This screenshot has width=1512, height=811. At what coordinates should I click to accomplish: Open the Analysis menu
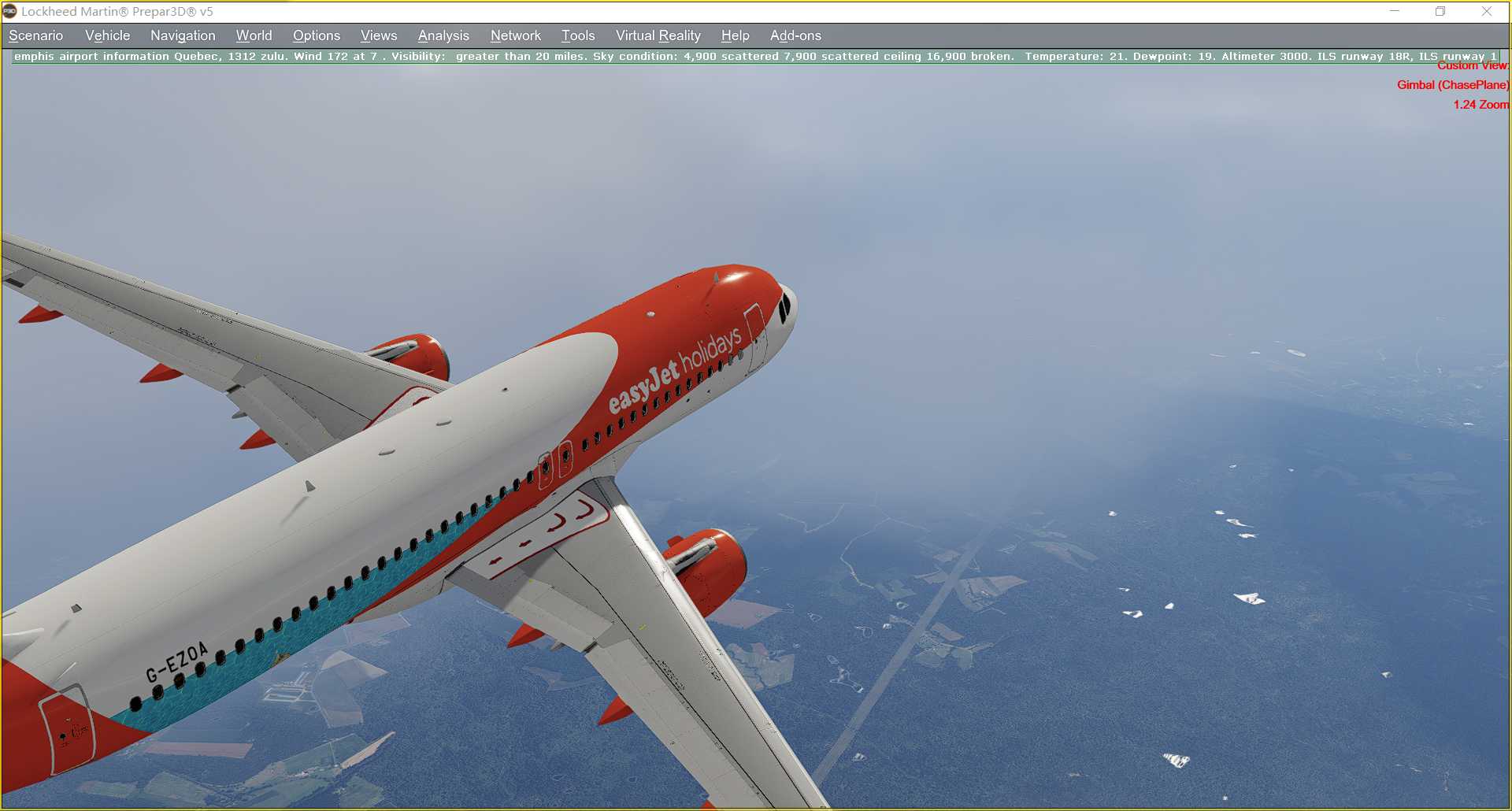pyautogui.click(x=443, y=35)
